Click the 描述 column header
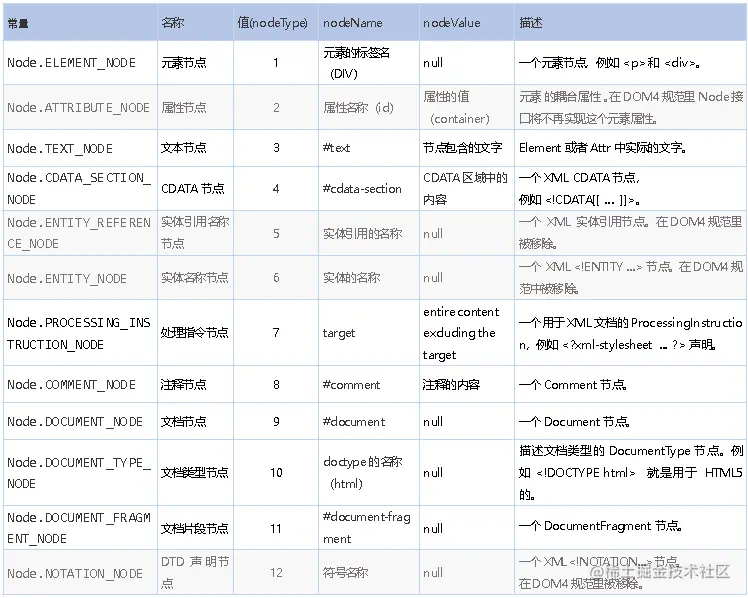The width and height of the screenshot is (748, 598). pyautogui.click(x=631, y=22)
